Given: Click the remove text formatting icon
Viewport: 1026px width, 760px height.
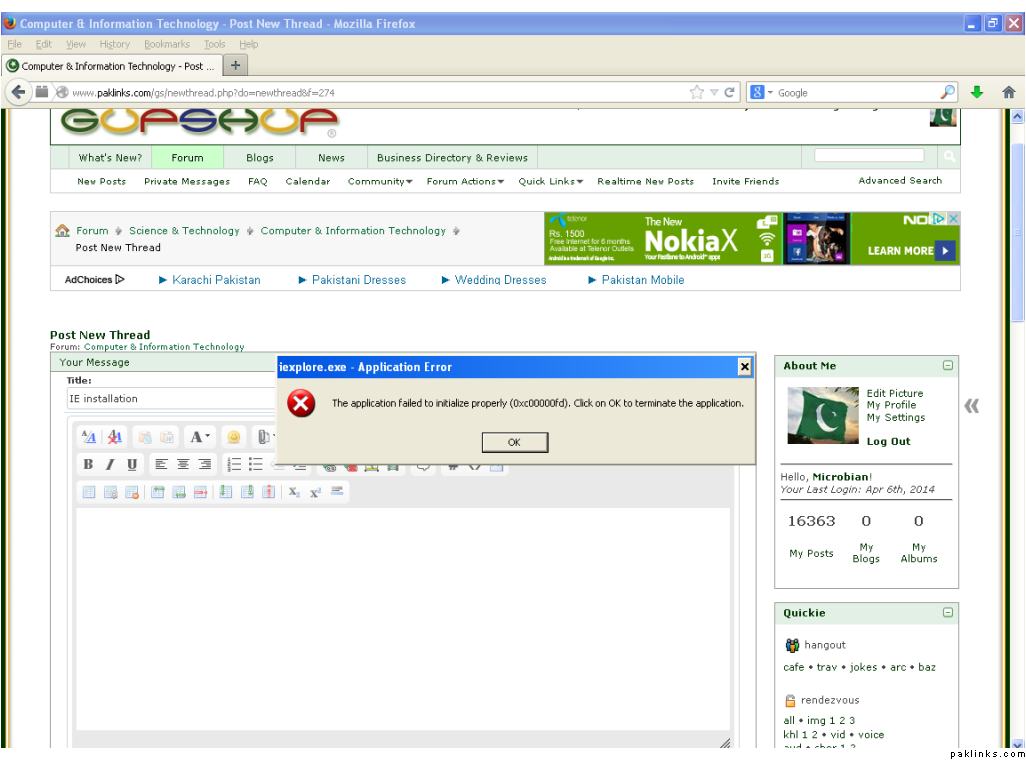Looking at the screenshot, I should (x=115, y=437).
